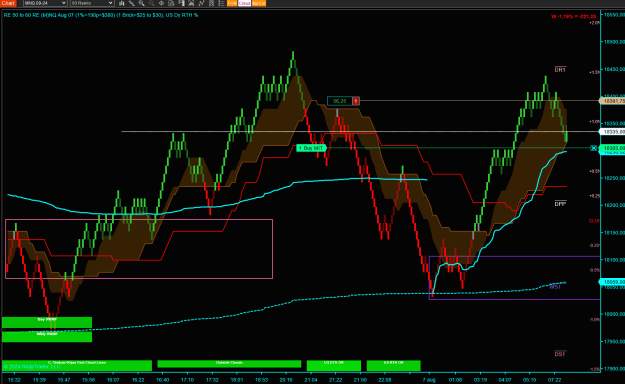This screenshot has width=625, height=384.
Task: Open the Strategies icon in toolbar
Action: coord(211,3)
